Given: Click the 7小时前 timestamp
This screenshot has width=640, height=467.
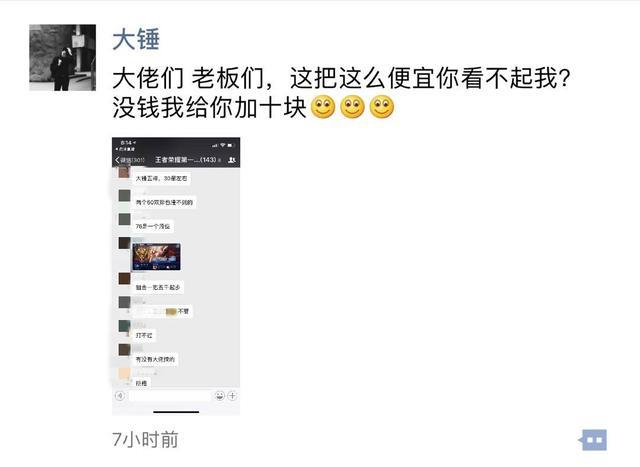Looking at the screenshot, I should (145, 440).
